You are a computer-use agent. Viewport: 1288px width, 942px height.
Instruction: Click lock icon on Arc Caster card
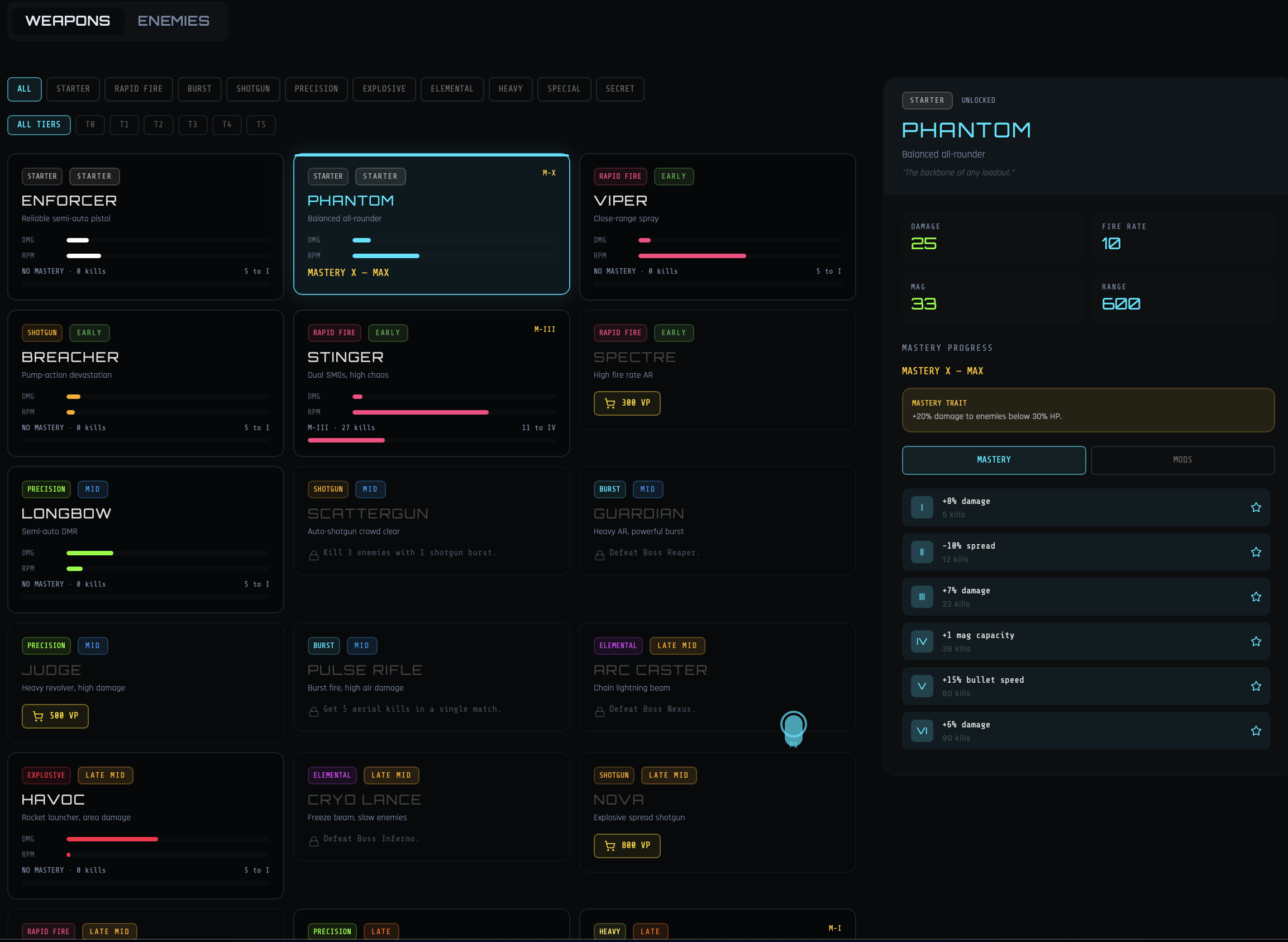[599, 711]
